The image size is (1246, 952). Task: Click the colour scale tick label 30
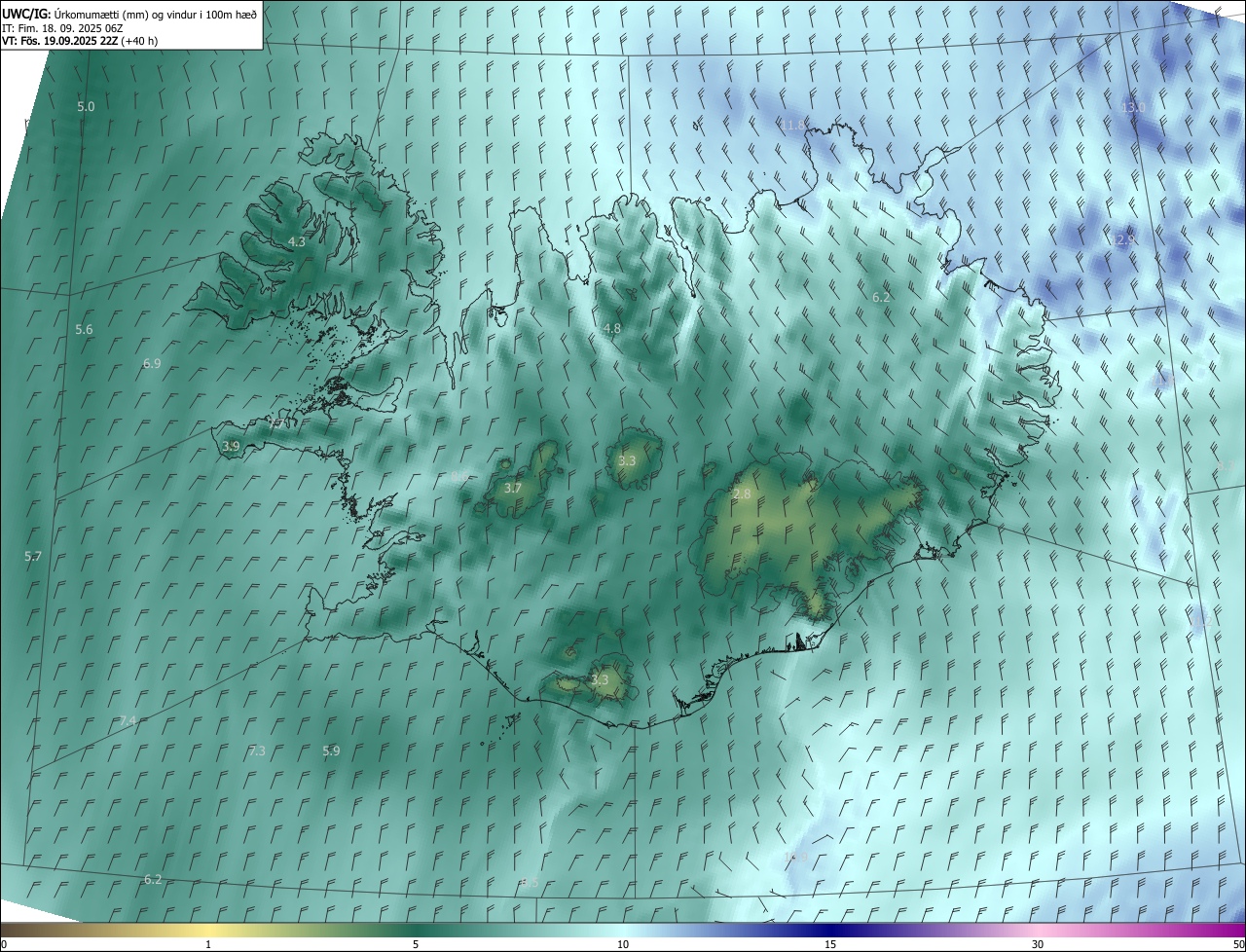point(1038,944)
